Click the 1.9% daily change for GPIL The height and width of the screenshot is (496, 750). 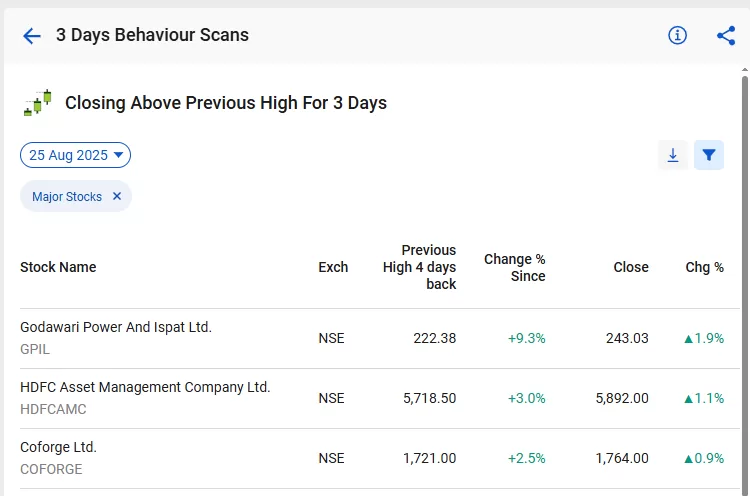point(704,338)
